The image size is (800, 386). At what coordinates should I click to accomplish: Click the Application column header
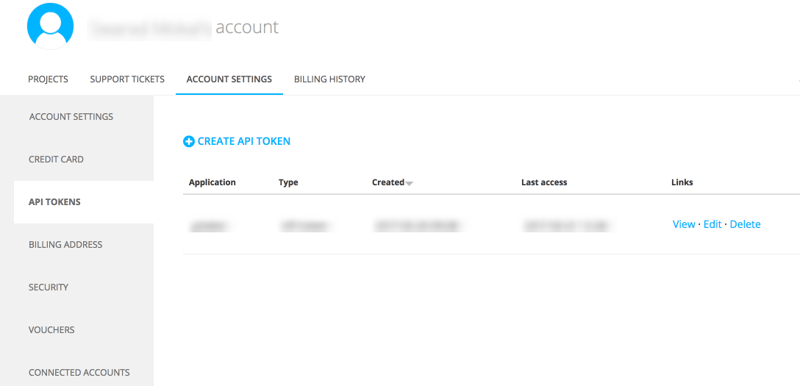212,182
